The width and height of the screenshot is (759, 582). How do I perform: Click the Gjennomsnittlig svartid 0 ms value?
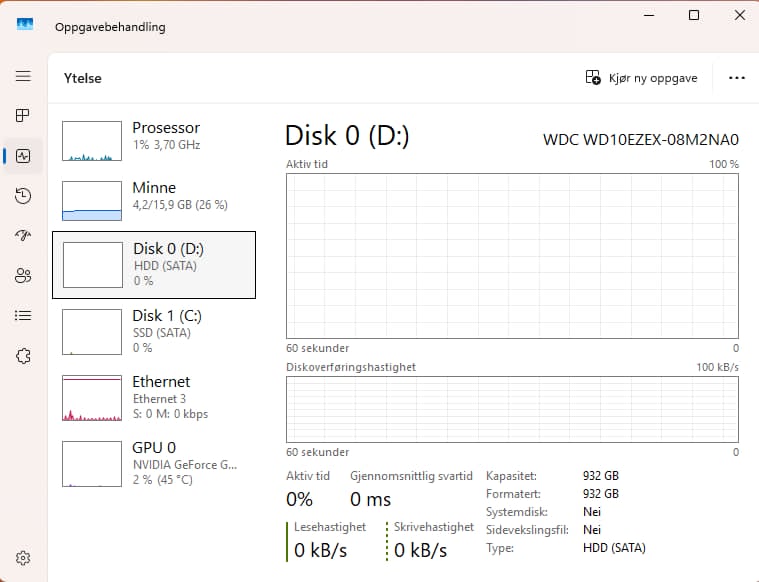[x=370, y=499]
